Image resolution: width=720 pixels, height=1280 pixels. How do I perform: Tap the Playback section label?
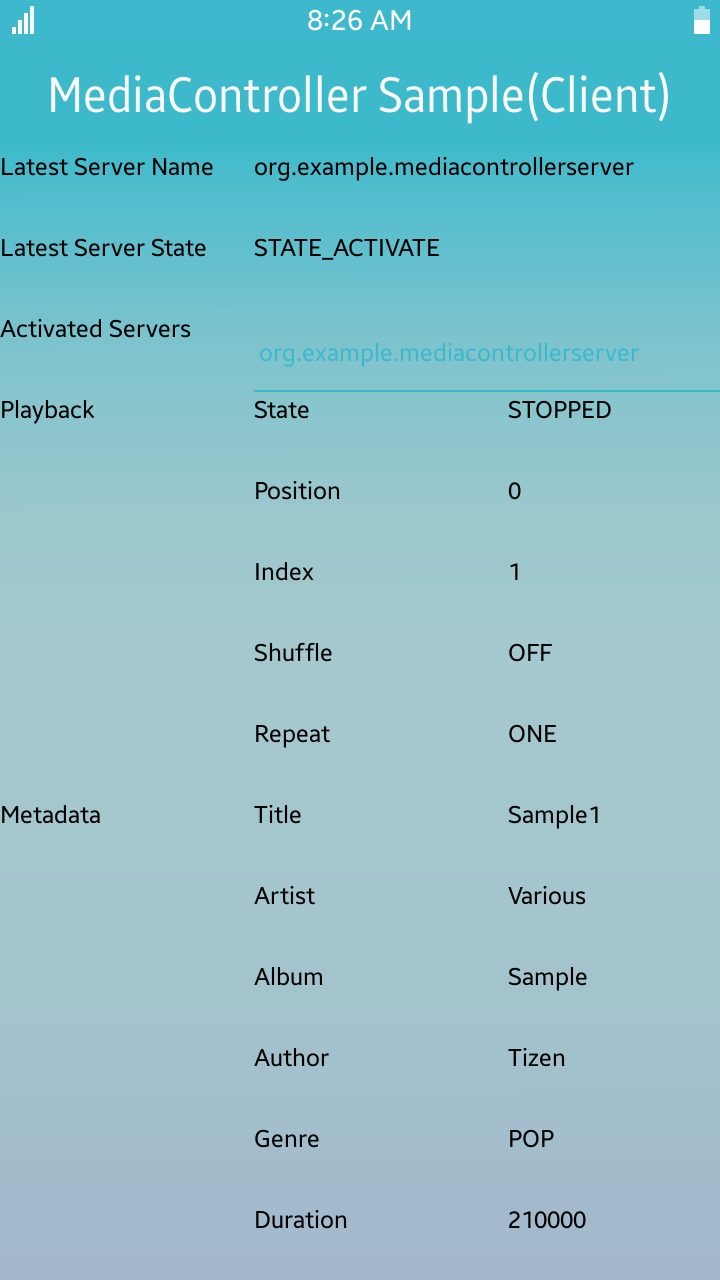pyautogui.click(x=48, y=410)
